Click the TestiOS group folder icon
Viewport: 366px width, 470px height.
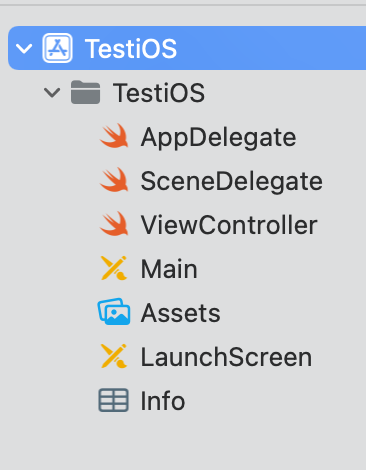85,92
